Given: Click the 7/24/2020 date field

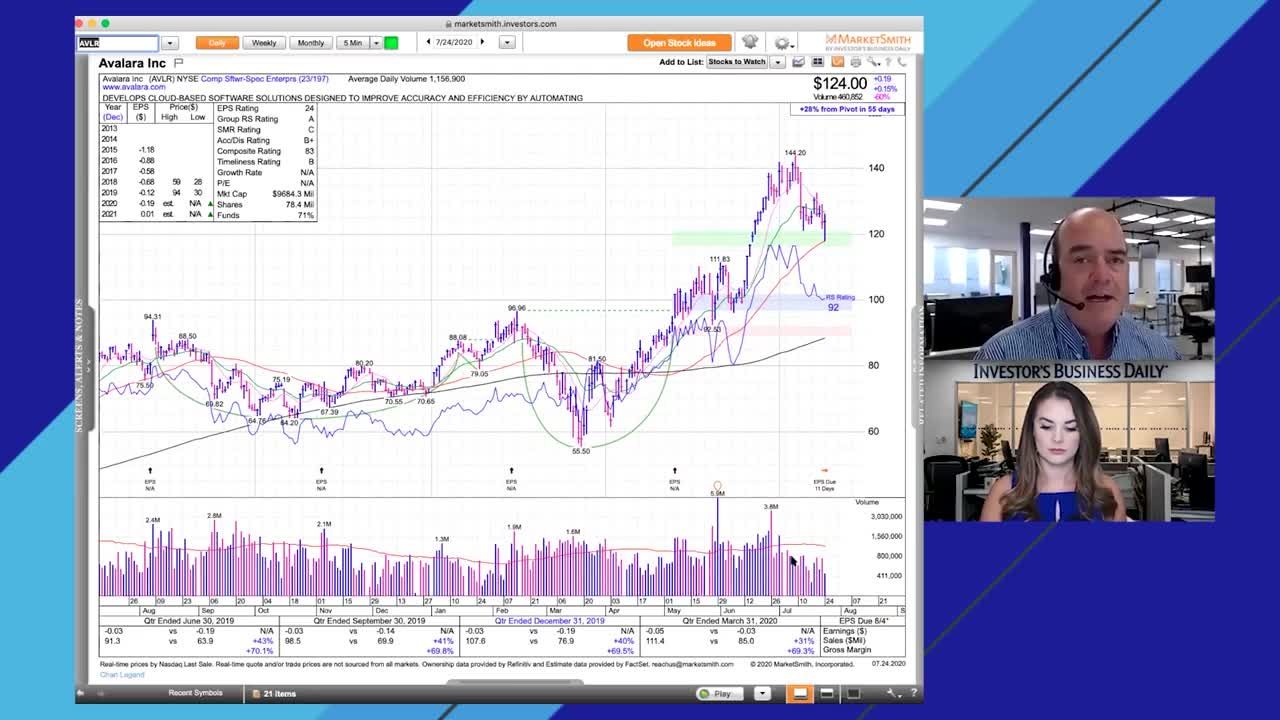Looking at the screenshot, I should (x=455, y=42).
